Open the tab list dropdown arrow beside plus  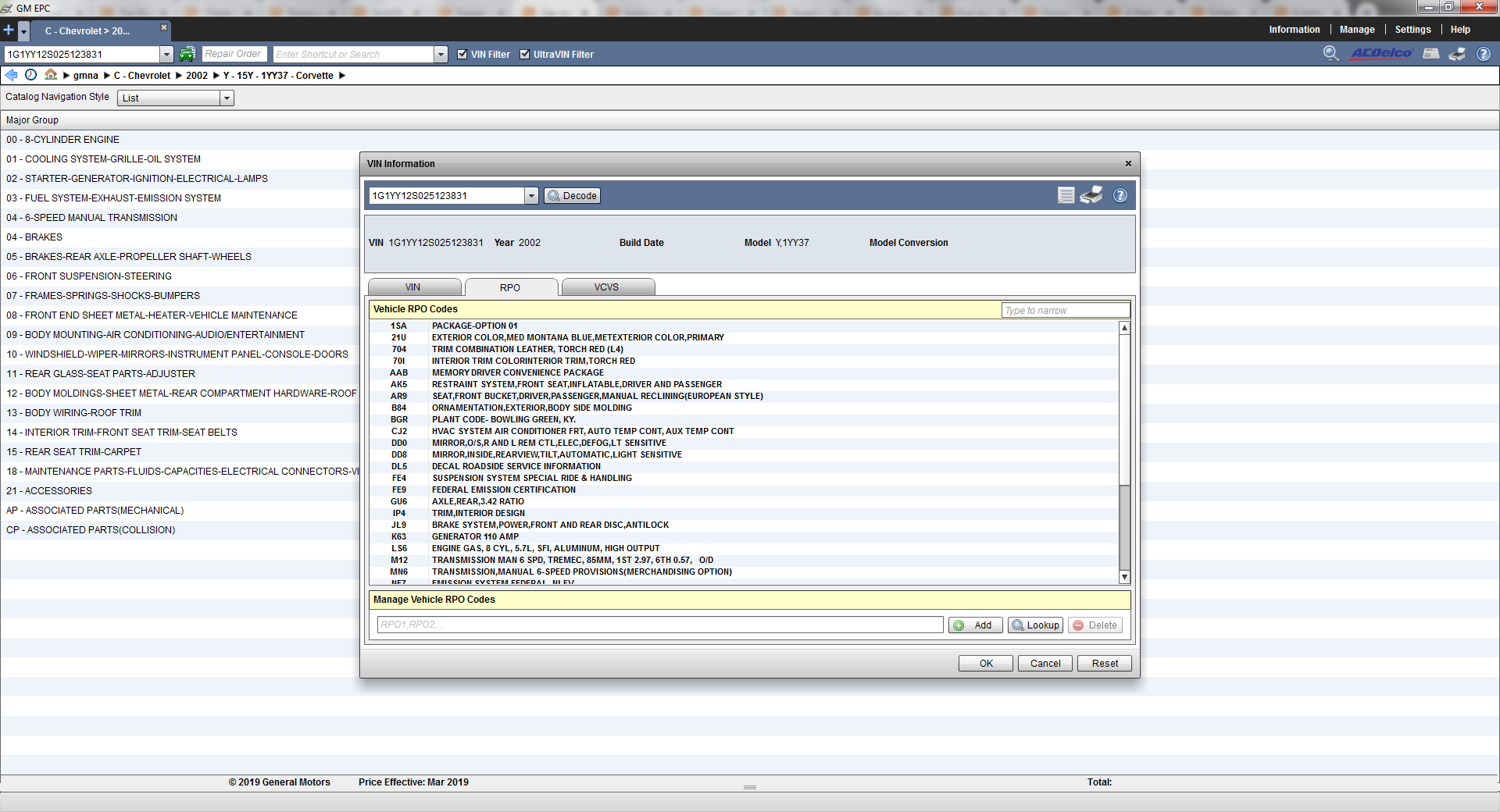(x=23, y=31)
